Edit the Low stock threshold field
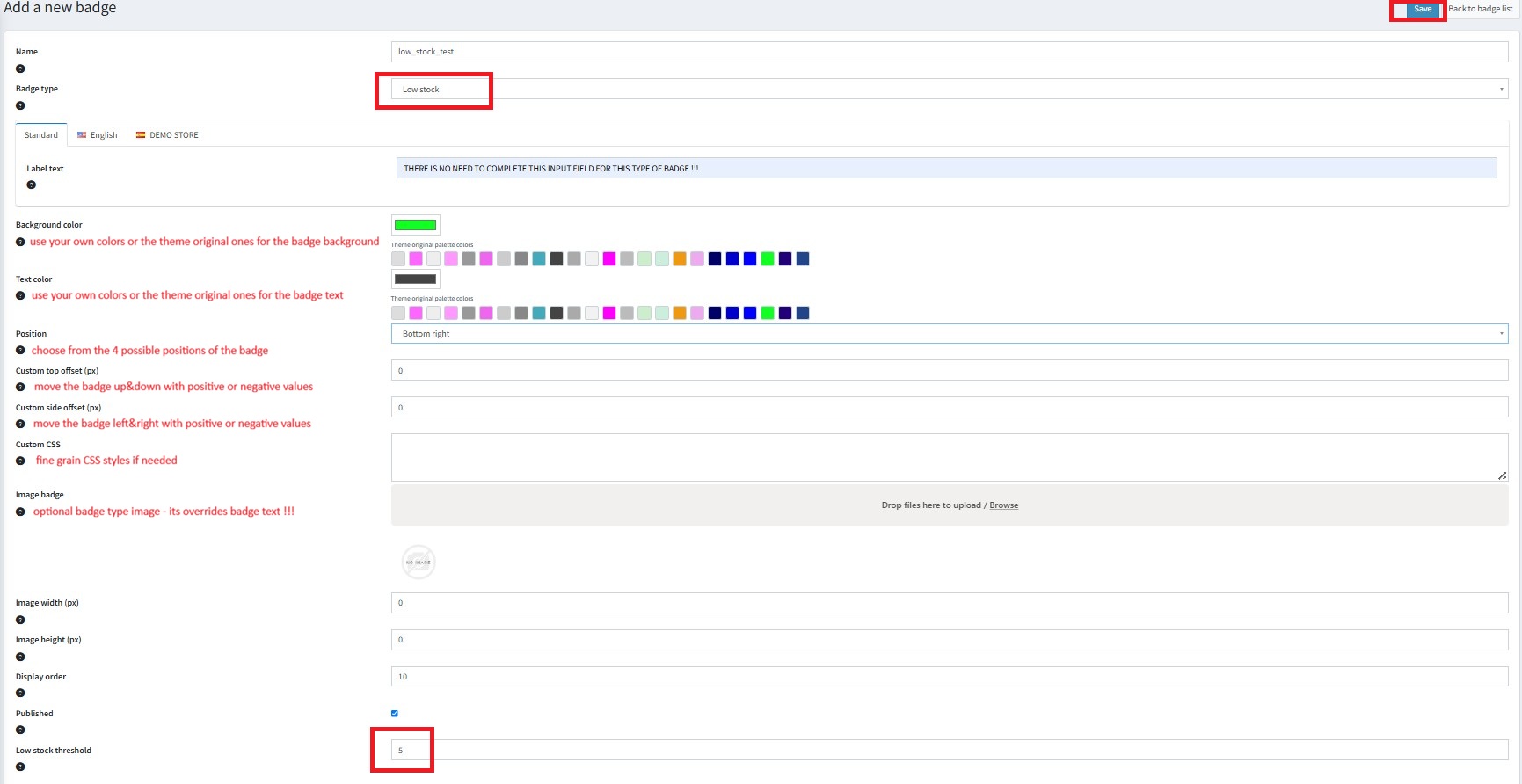Viewport: 1522px width, 784px height. click(950, 750)
